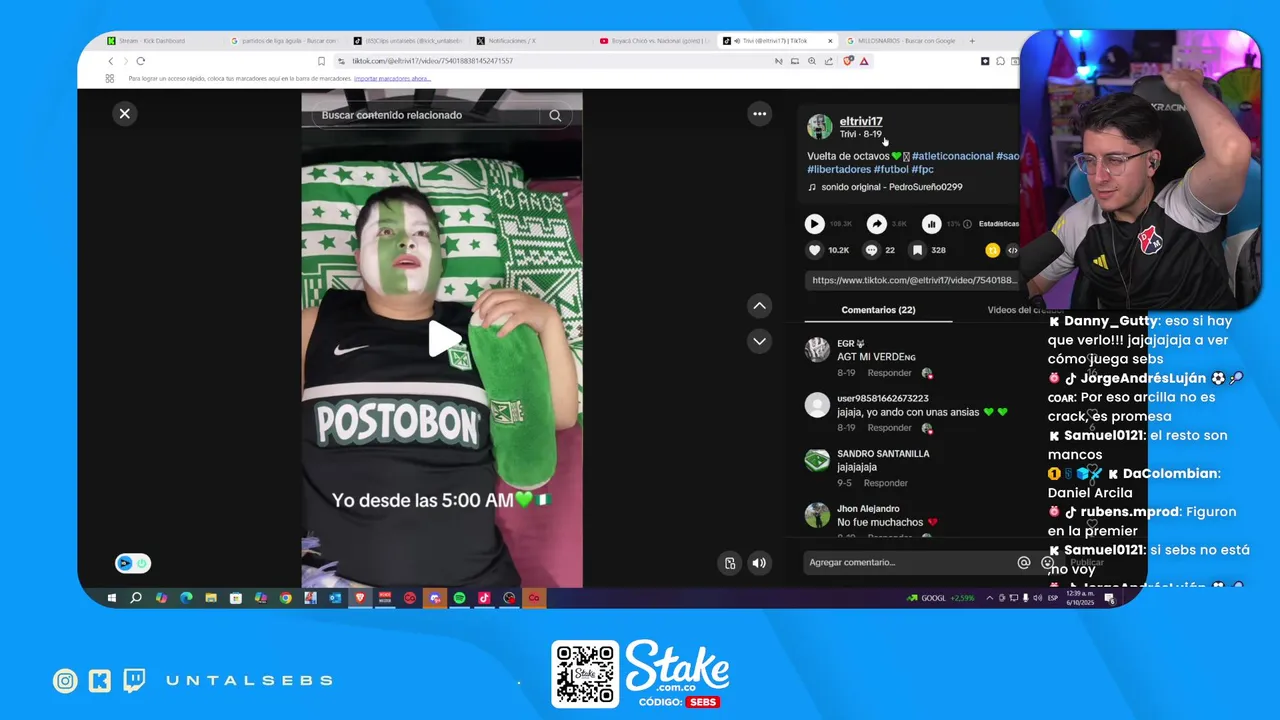The height and width of the screenshot is (720, 1280).
Task: Open Jhon Alejandro's commenter avatar
Action: pos(817,515)
